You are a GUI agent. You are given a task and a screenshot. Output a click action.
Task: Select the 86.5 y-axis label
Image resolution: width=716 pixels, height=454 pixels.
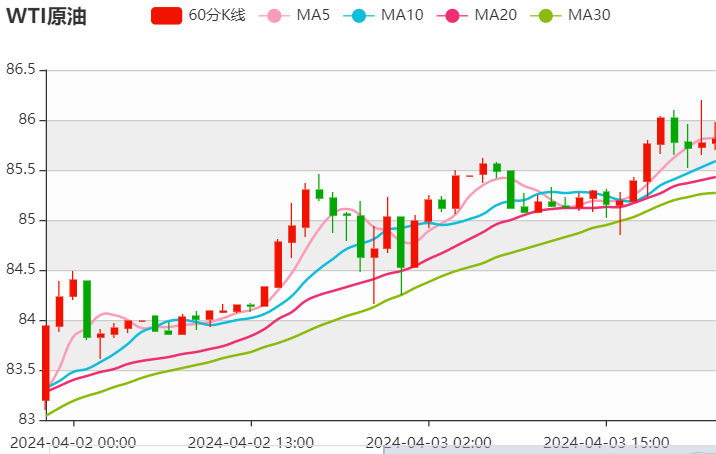tap(21, 69)
